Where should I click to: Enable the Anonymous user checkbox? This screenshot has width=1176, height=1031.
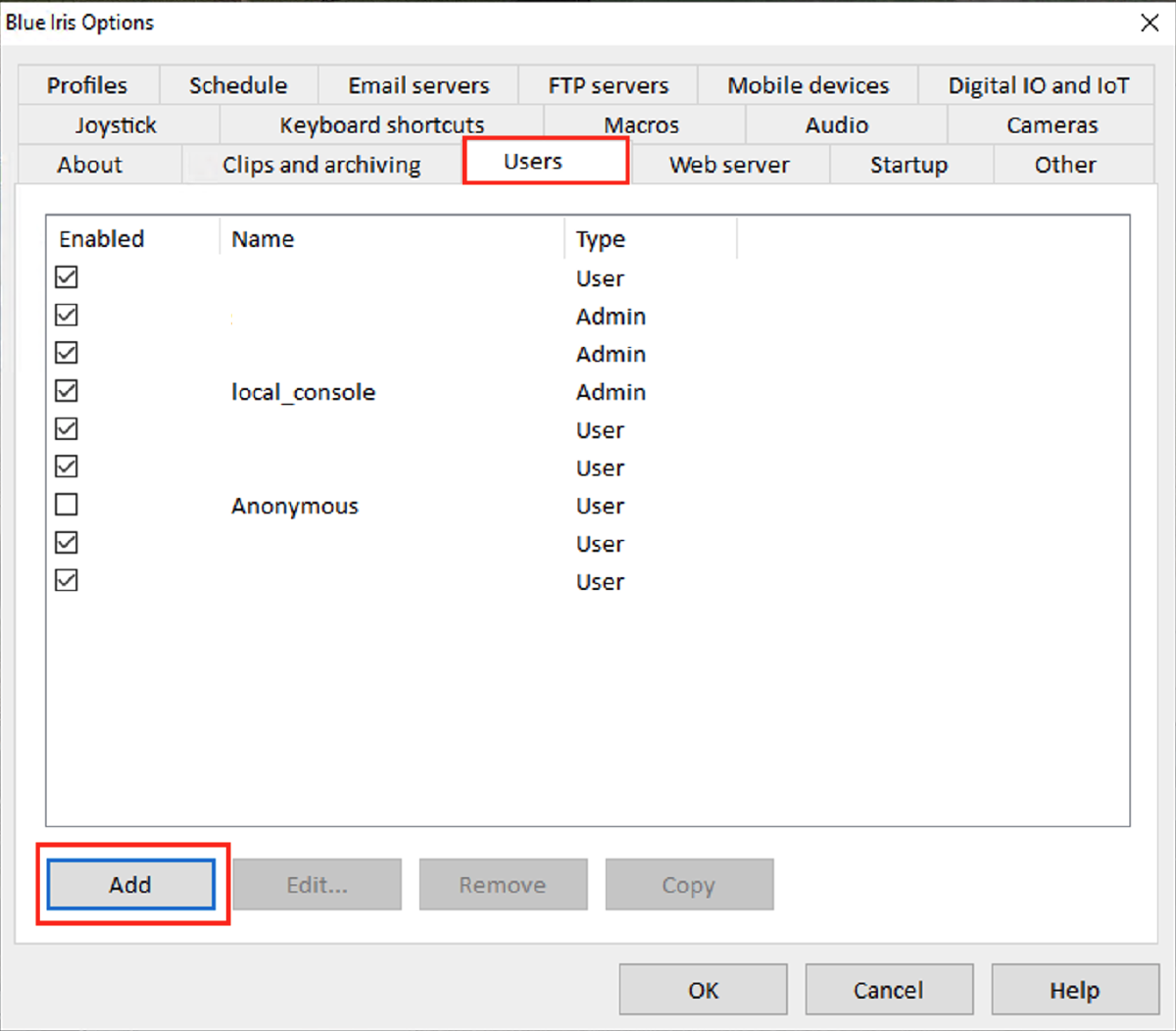click(67, 505)
